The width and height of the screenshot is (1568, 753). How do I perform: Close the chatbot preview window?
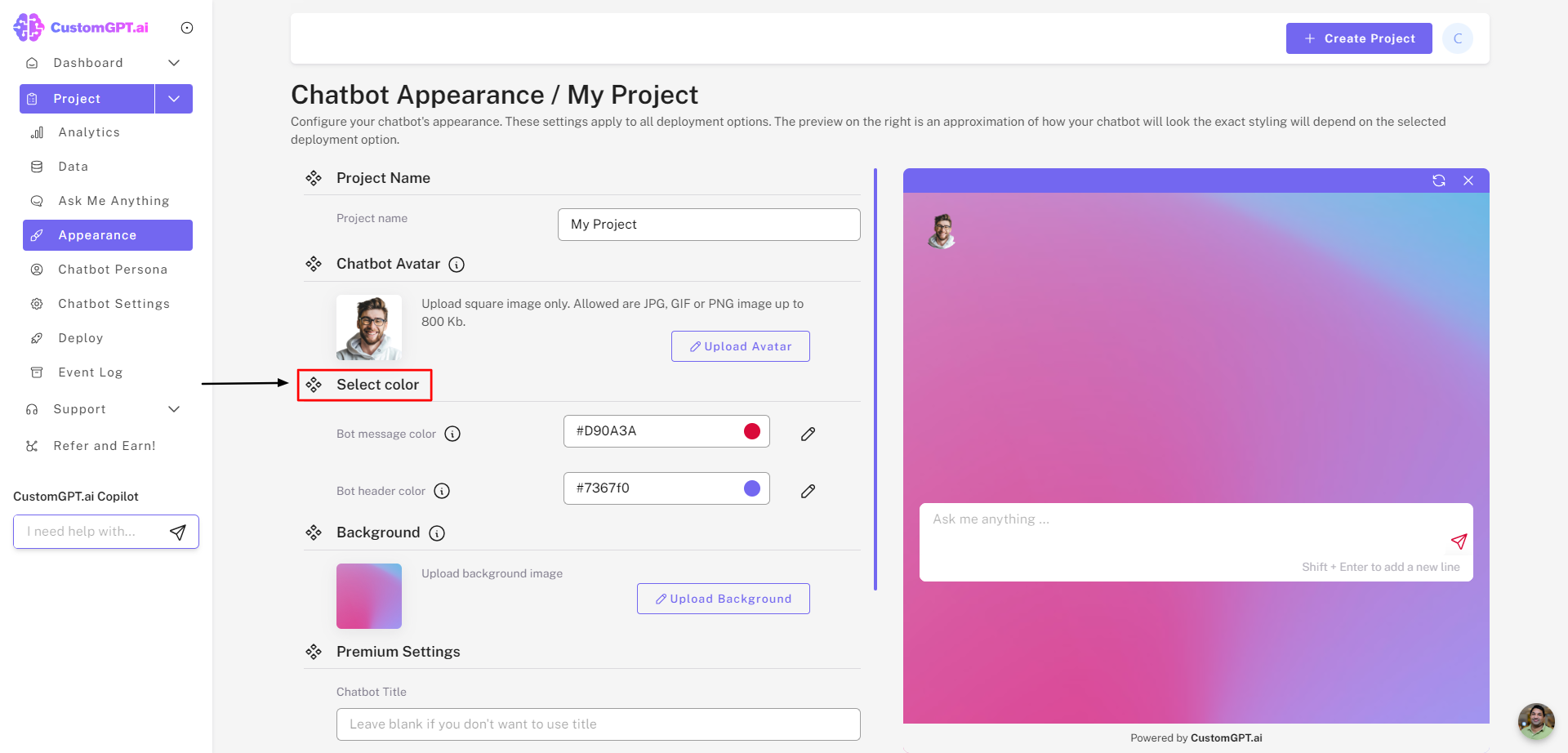tap(1468, 180)
